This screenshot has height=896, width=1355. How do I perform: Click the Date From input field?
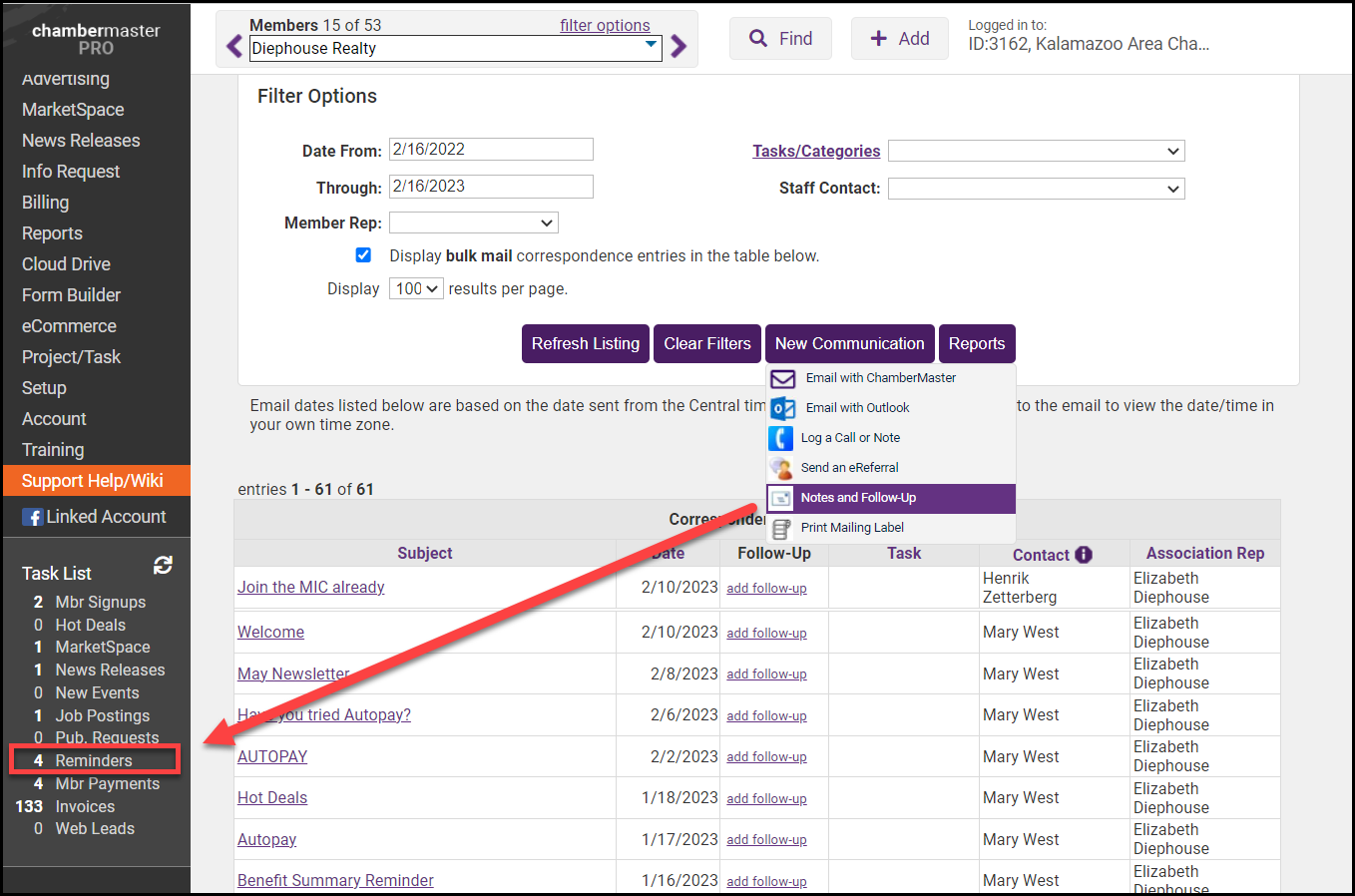(x=491, y=150)
